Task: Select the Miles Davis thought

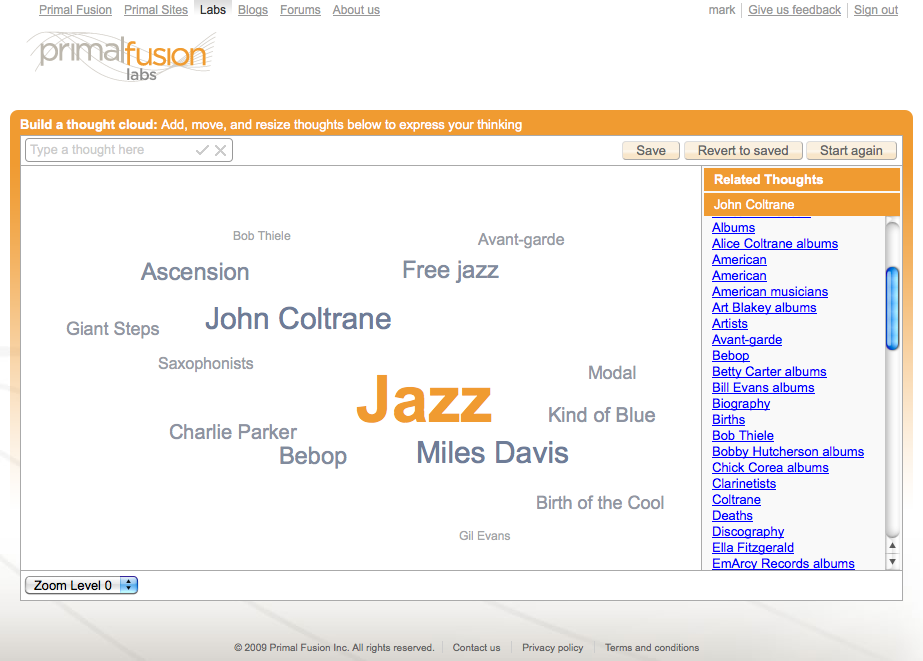Action: tap(492, 453)
